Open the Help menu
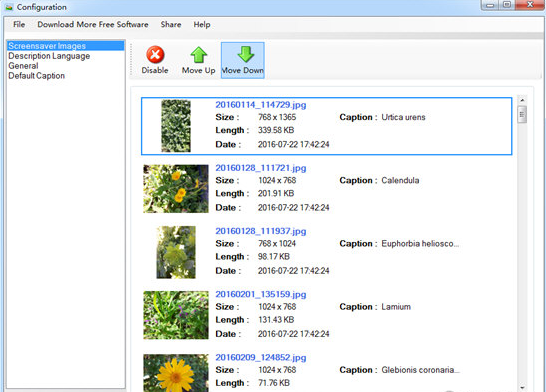Image resolution: width=546 pixels, height=392 pixels. point(202,24)
